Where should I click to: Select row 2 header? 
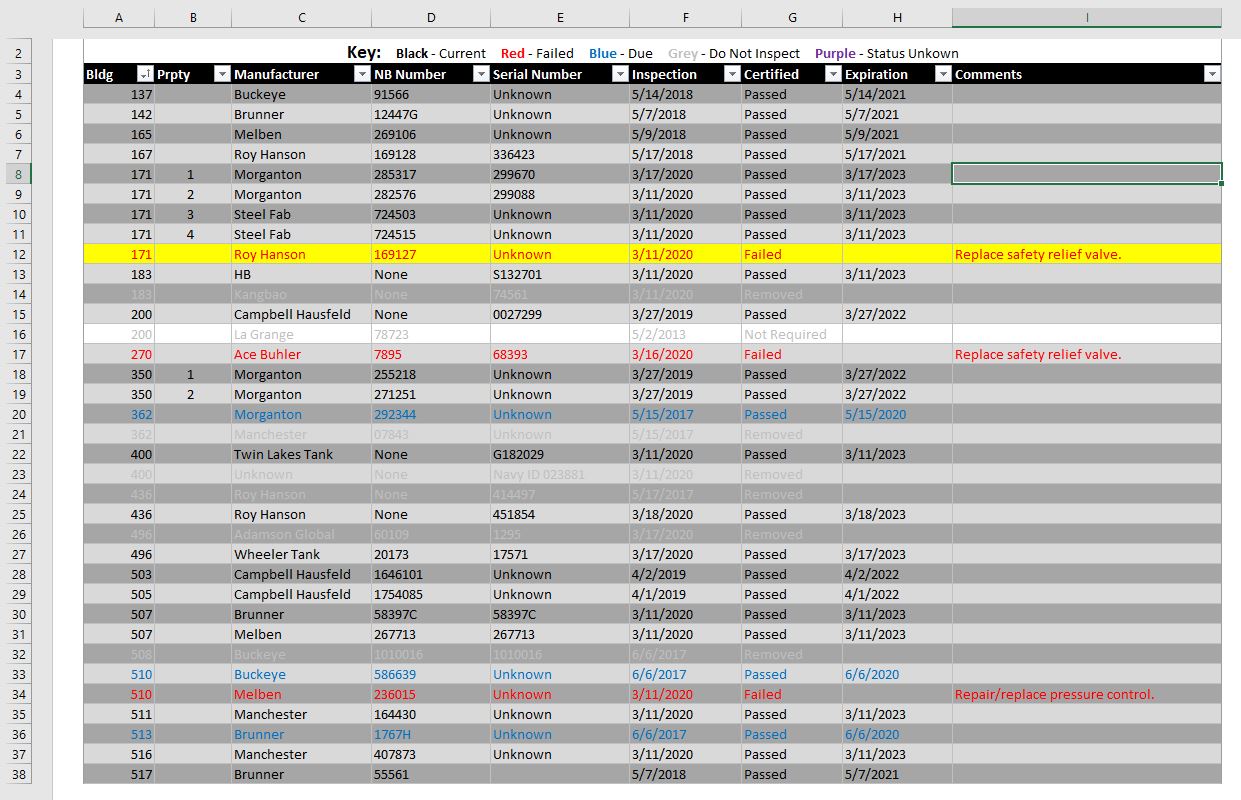pyautogui.click(x=20, y=54)
